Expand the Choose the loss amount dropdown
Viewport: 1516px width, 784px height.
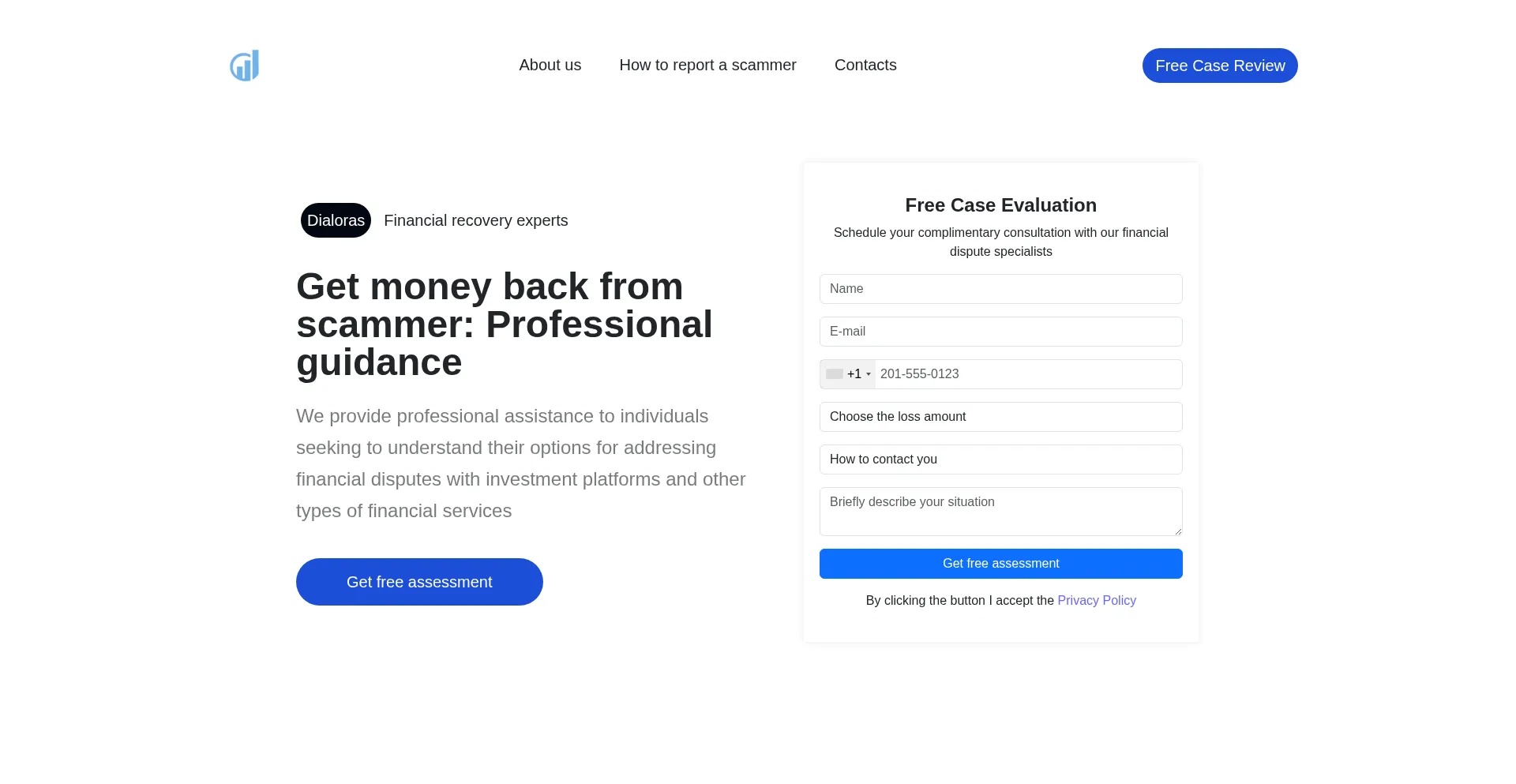click(1000, 417)
